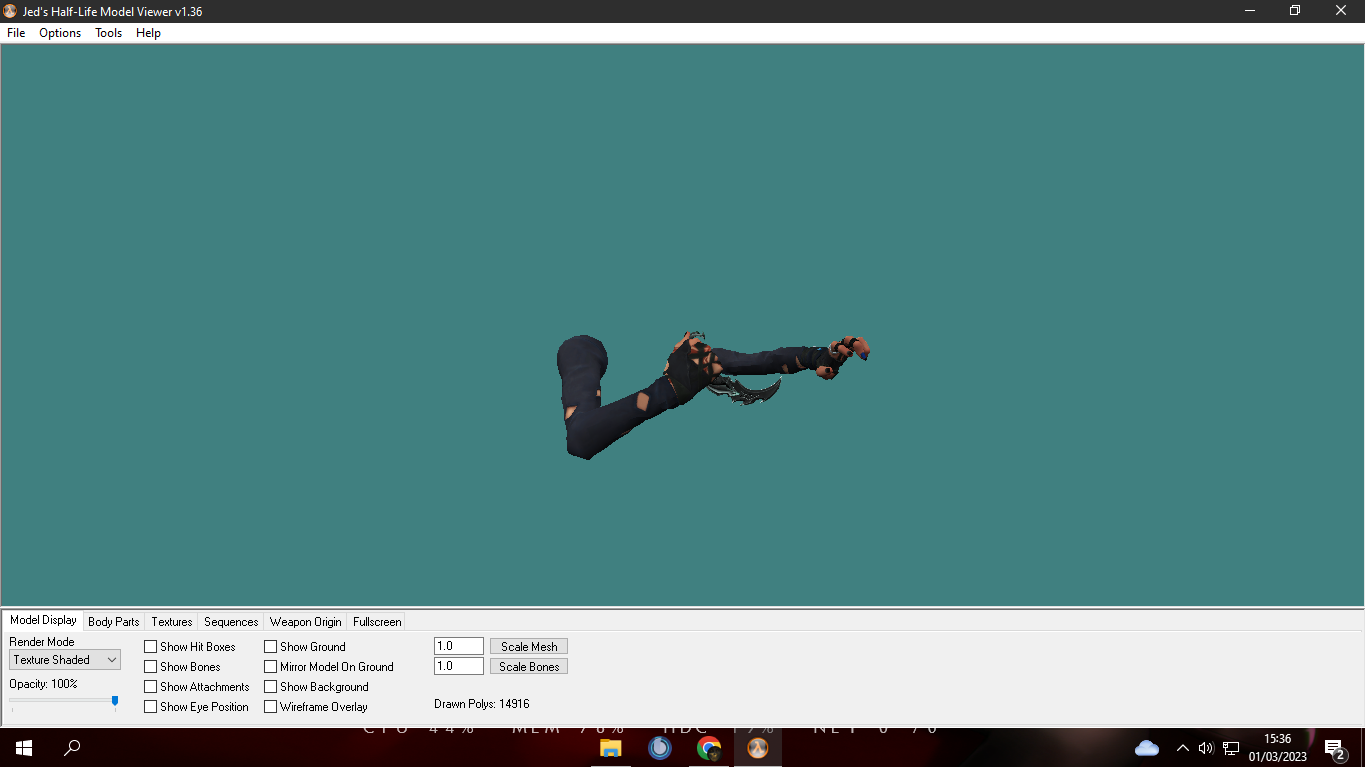Click Half-Life Model Viewer taskbar icon
This screenshot has width=1365, height=767.
pos(758,748)
